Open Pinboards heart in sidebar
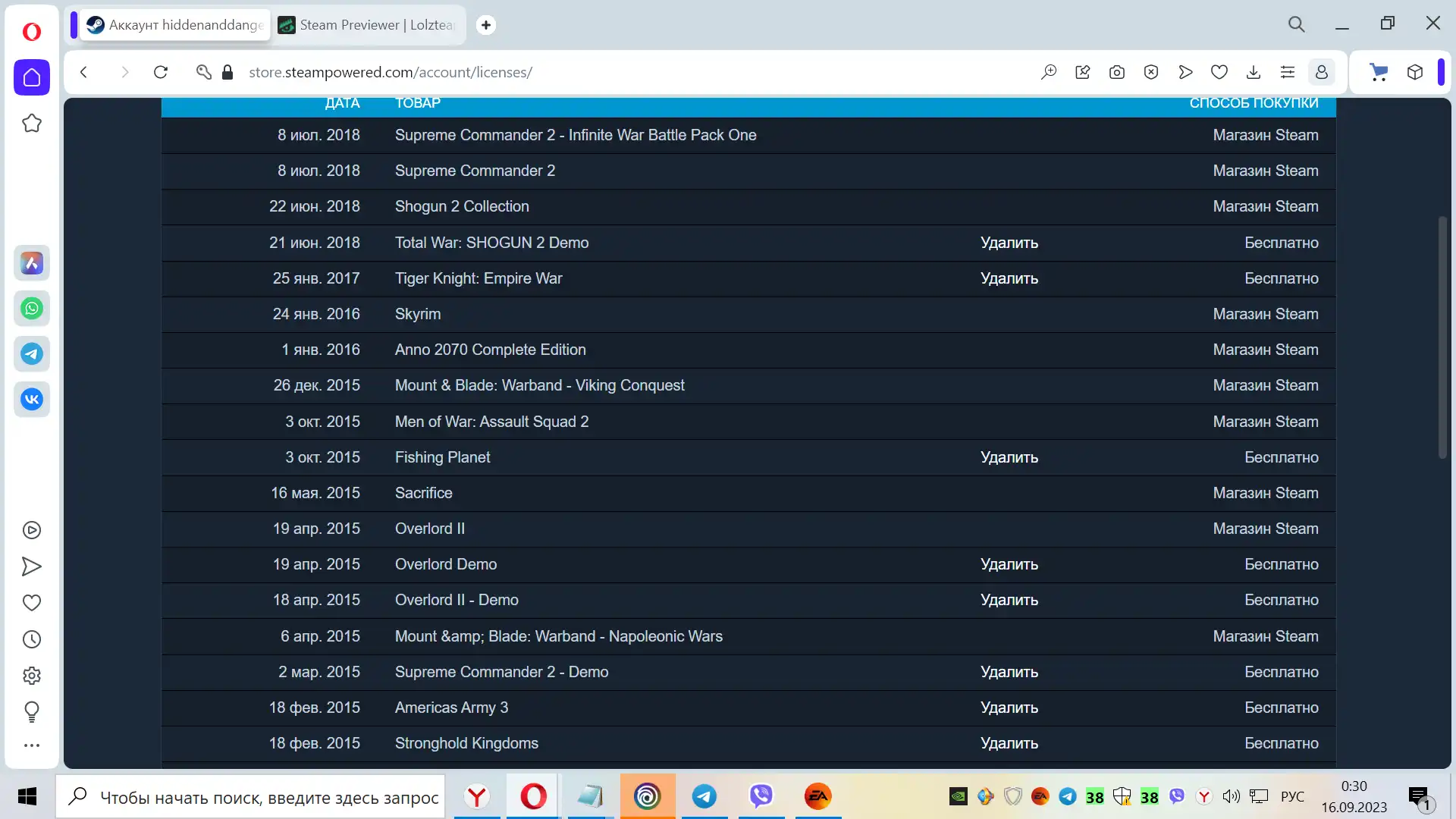 pos(32,603)
